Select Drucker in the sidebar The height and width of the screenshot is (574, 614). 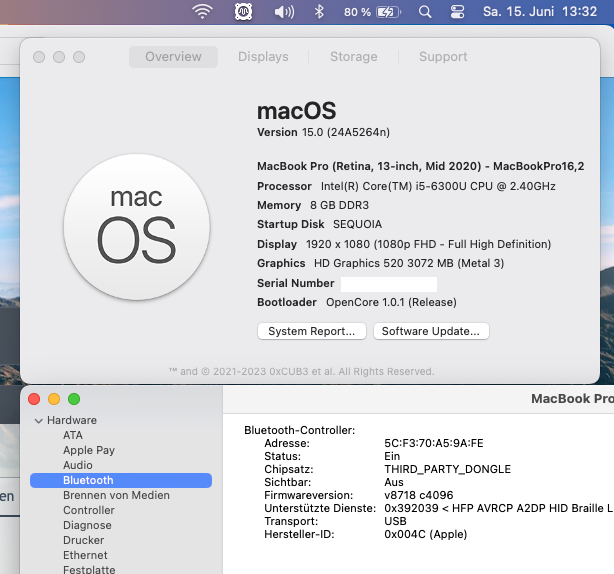(x=83, y=540)
